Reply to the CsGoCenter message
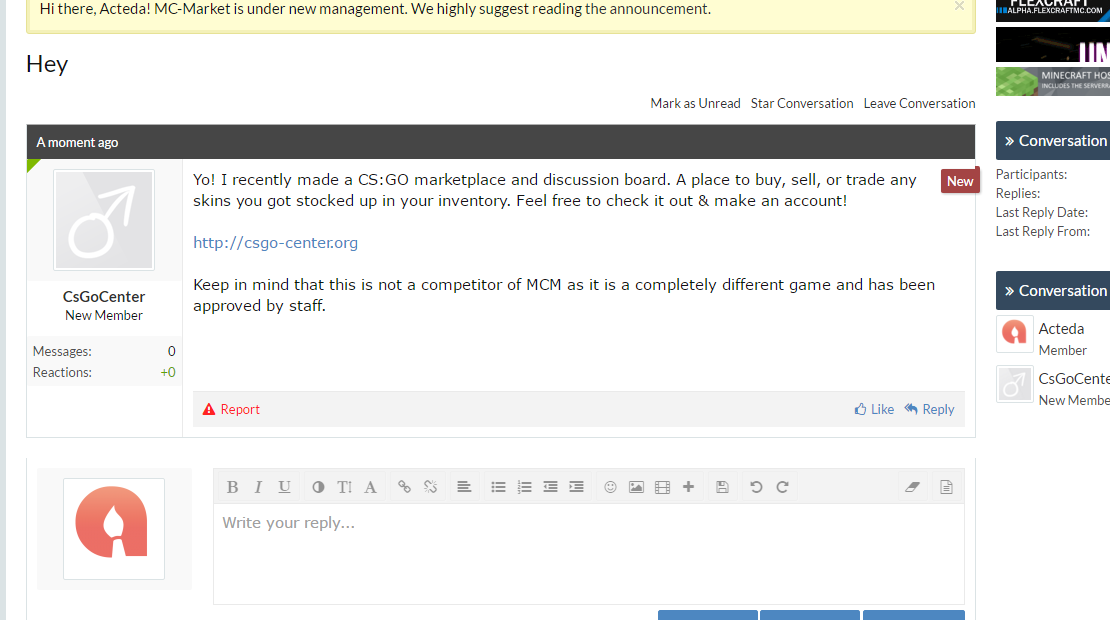This screenshot has width=1110, height=620. pyautogui.click(x=929, y=409)
